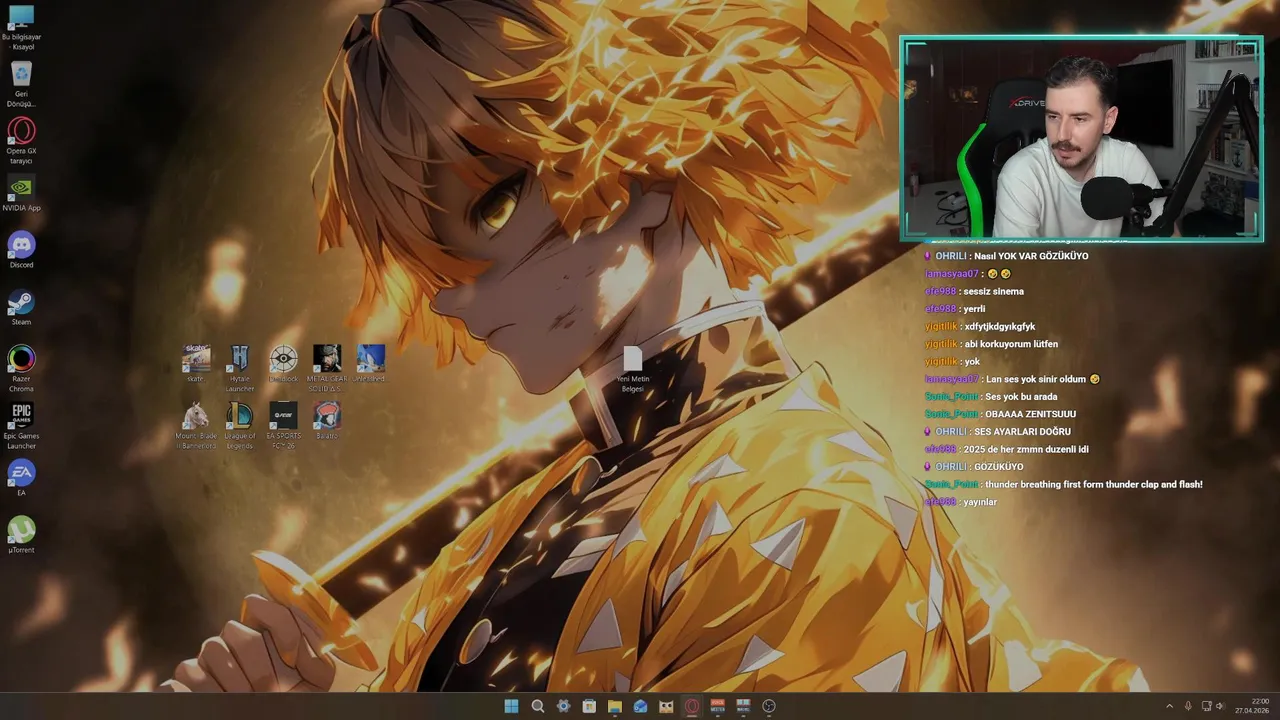Click chat message 'abi korkuyorum lütfen'
The width and height of the screenshot is (1280, 720).
pos(1011,344)
